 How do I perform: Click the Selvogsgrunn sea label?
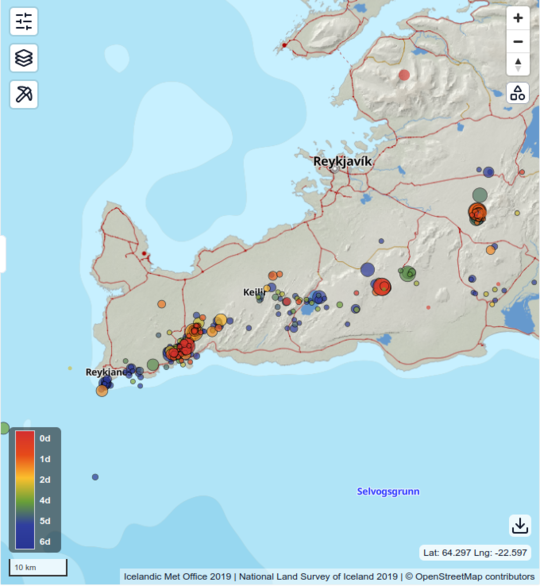coord(388,491)
